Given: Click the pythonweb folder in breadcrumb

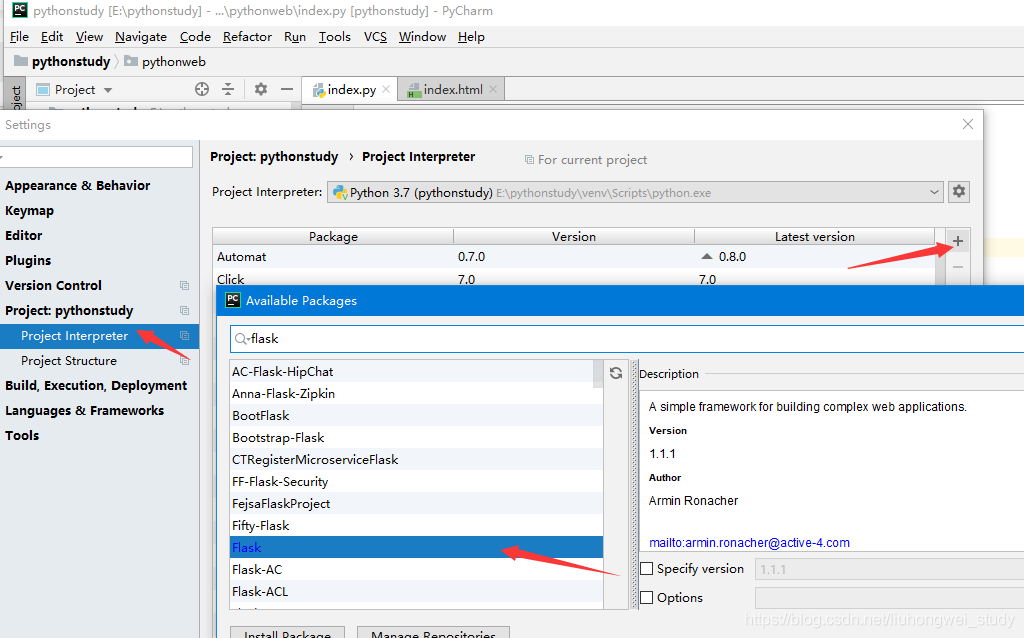Looking at the screenshot, I should (x=165, y=61).
